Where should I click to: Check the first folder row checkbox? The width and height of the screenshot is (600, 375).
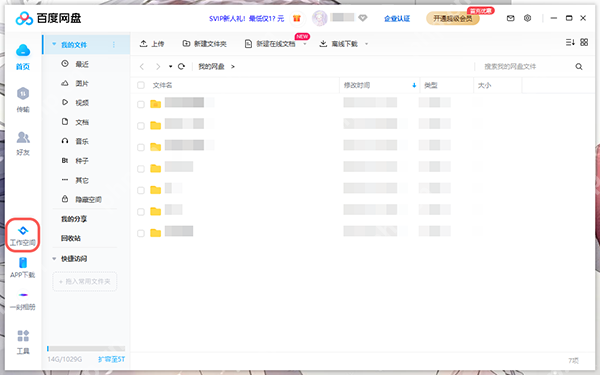pyautogui.click(x=141, y=104)
